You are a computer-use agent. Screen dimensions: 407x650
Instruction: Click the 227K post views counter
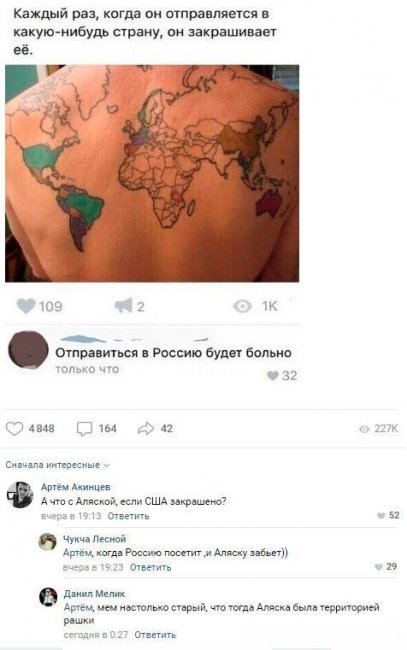point(378,429)
